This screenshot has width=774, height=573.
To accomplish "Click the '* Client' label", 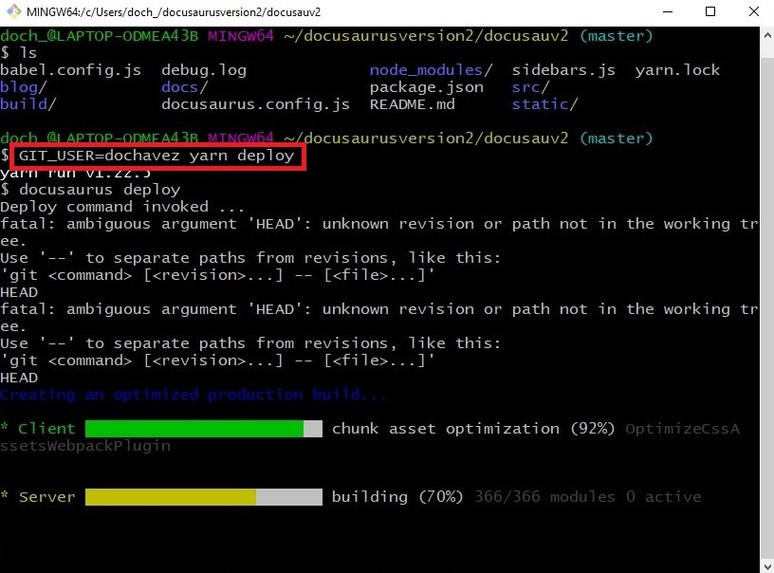I will point(38,428).
